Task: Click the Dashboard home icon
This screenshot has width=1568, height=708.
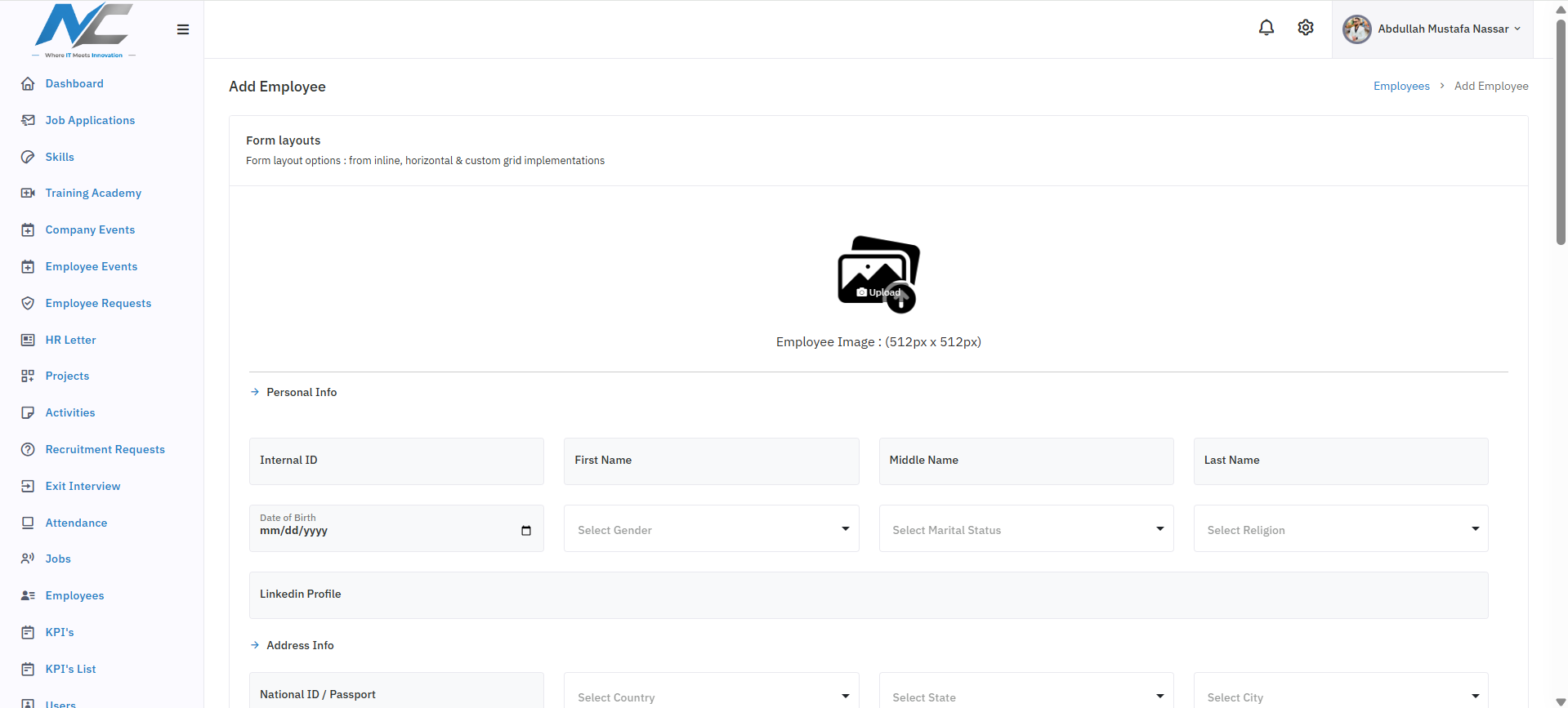Action: pyautogui.click(x=28, y=83)
